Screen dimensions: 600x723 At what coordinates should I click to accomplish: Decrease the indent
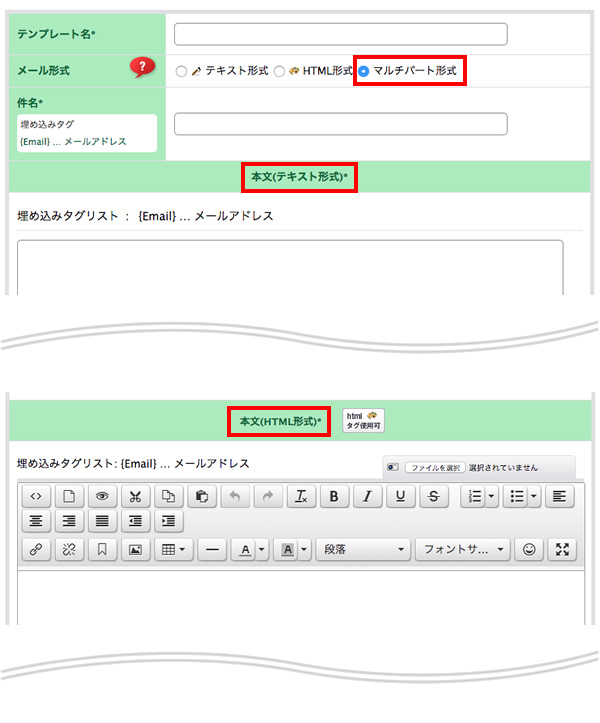[136, 521]
